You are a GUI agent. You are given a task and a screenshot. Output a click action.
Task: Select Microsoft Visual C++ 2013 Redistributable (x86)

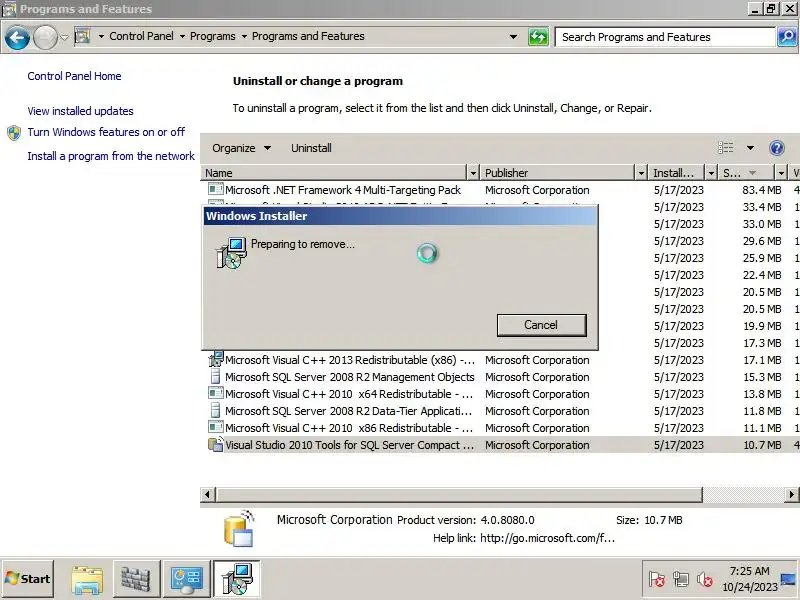(350, 360)
